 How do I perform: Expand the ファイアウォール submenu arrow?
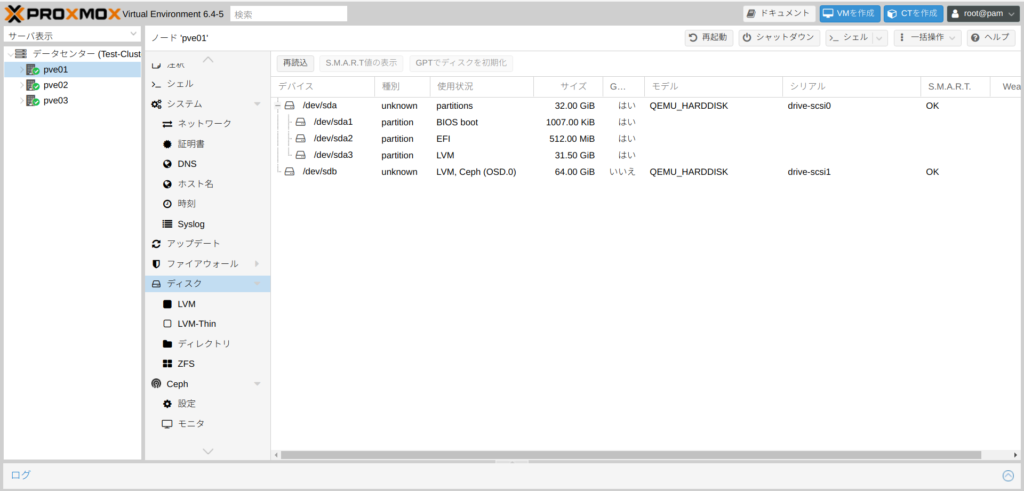click(257, 264)
